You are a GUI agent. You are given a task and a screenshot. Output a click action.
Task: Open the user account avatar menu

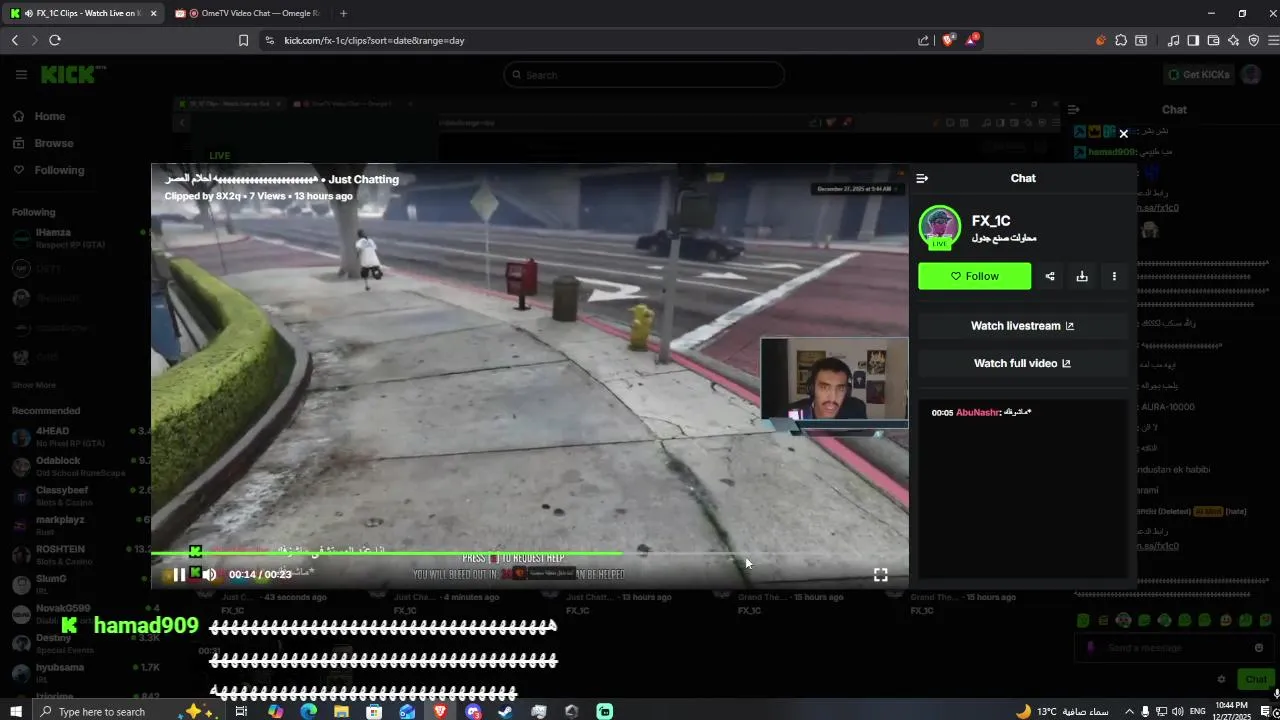click(1250, 75)
